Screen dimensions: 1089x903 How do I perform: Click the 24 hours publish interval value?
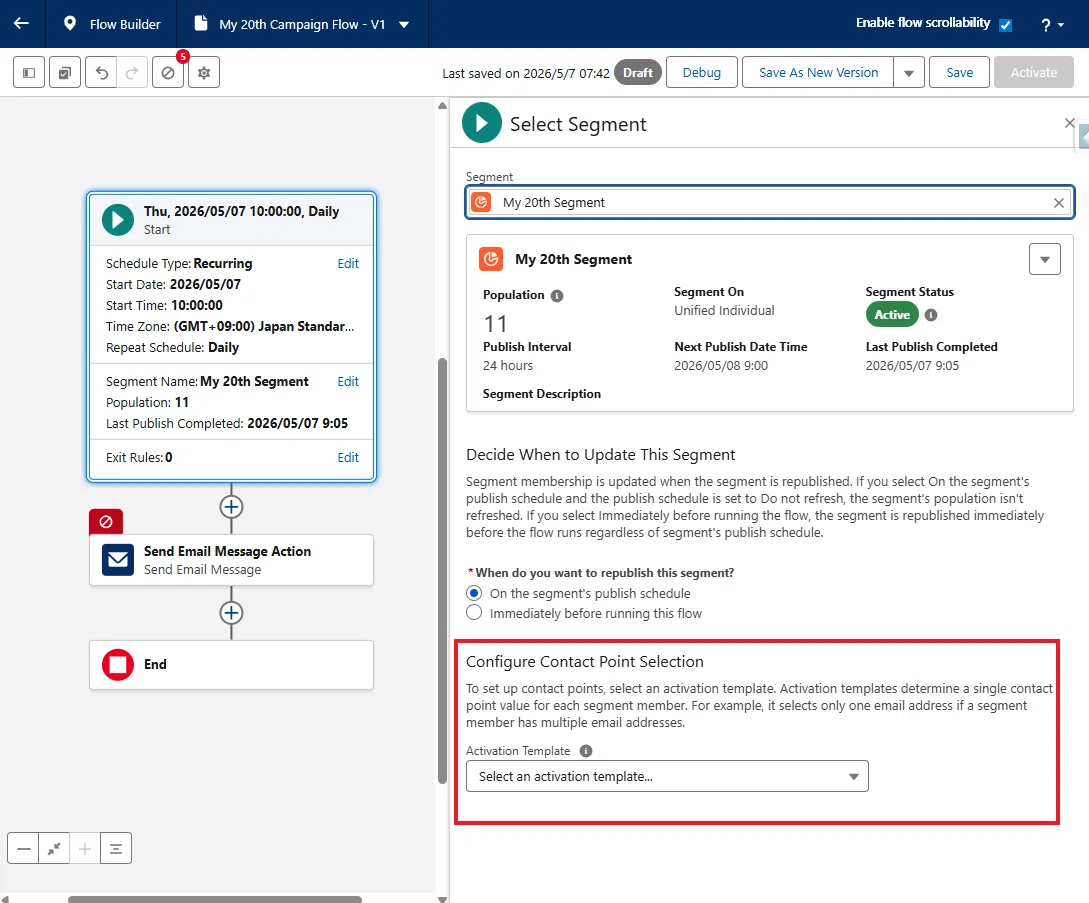coord(508,365)
